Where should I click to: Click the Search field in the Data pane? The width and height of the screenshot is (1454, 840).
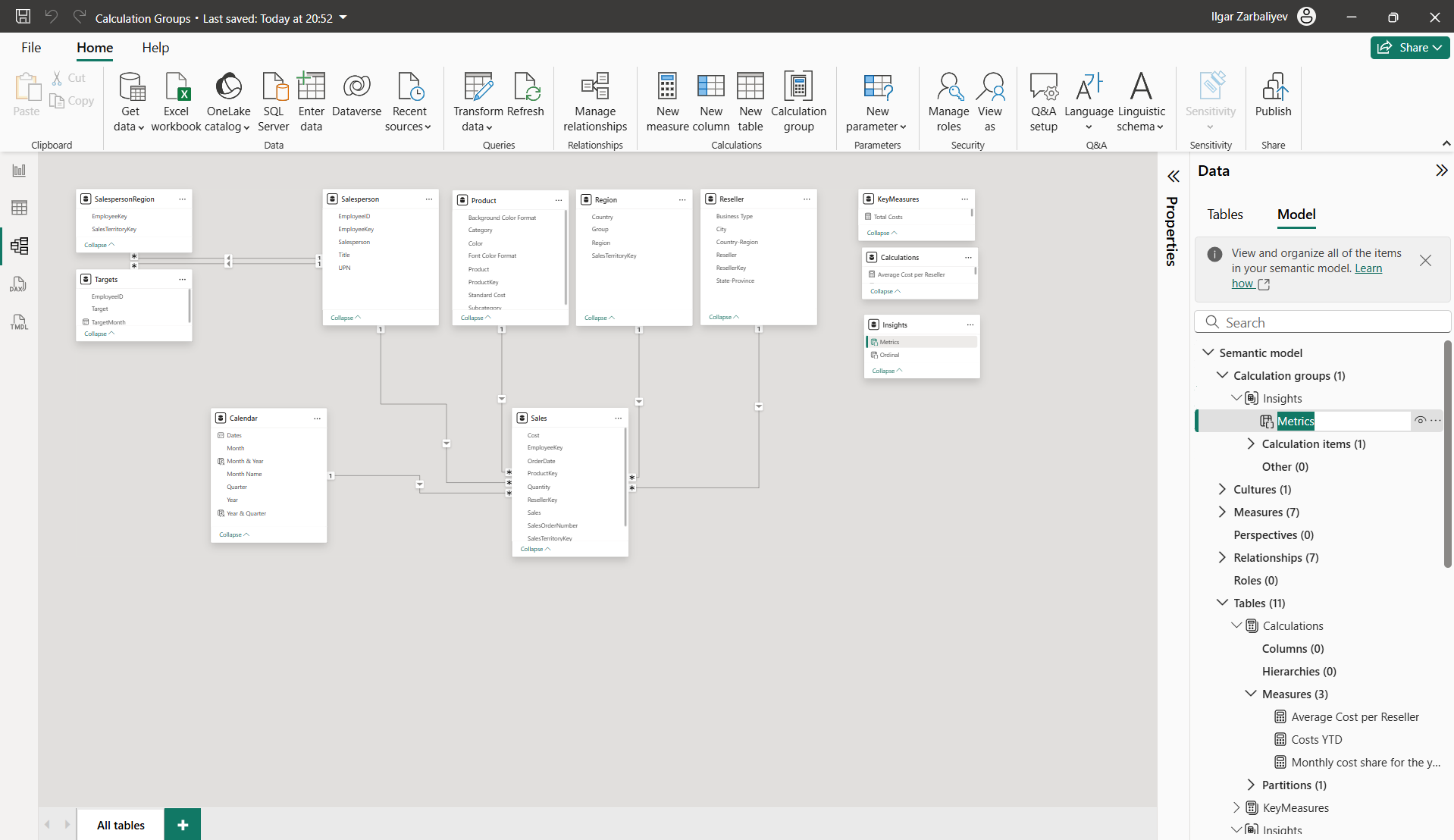pos(1323,322)
